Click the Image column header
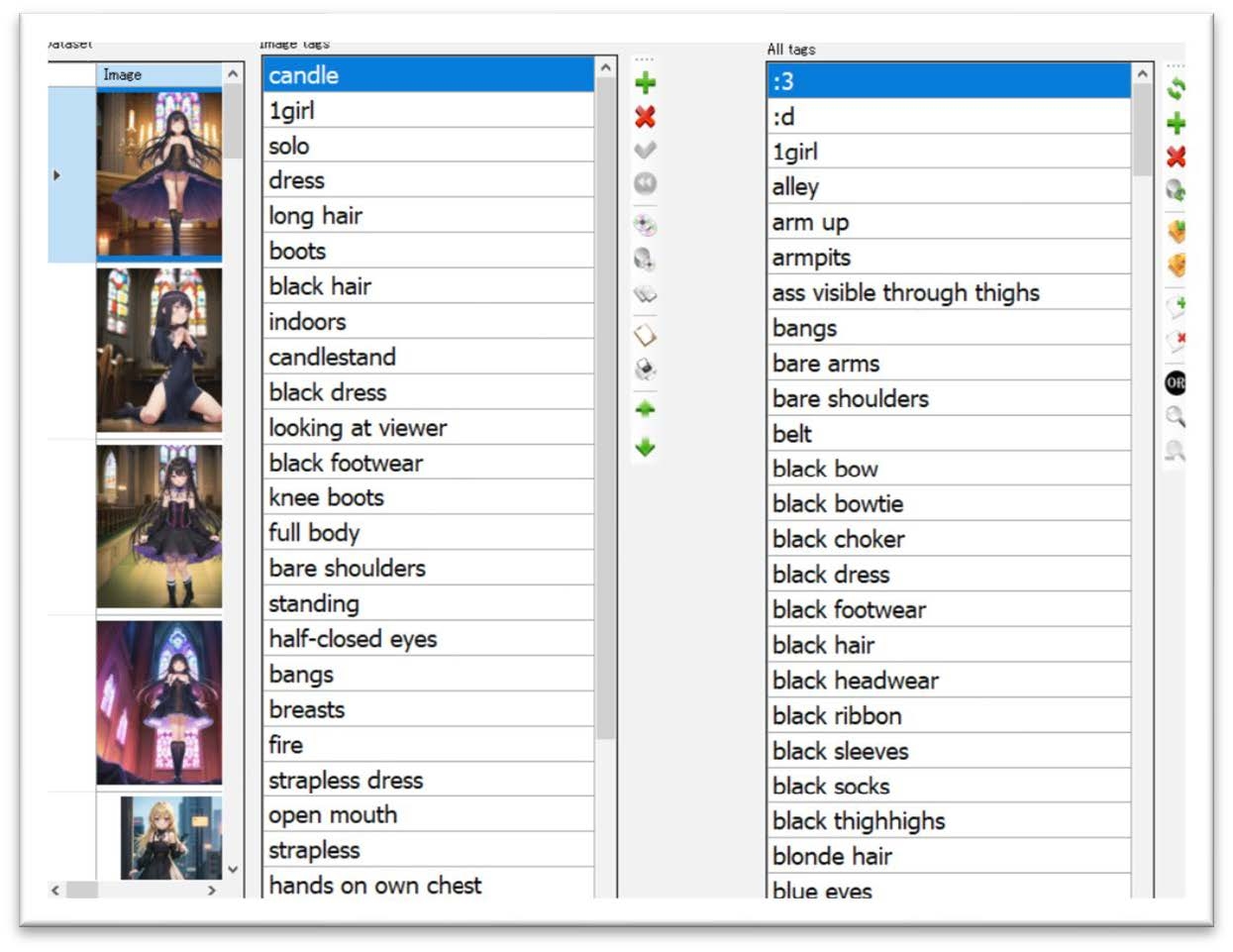The image size is (1233, 952). click(159, 74)
